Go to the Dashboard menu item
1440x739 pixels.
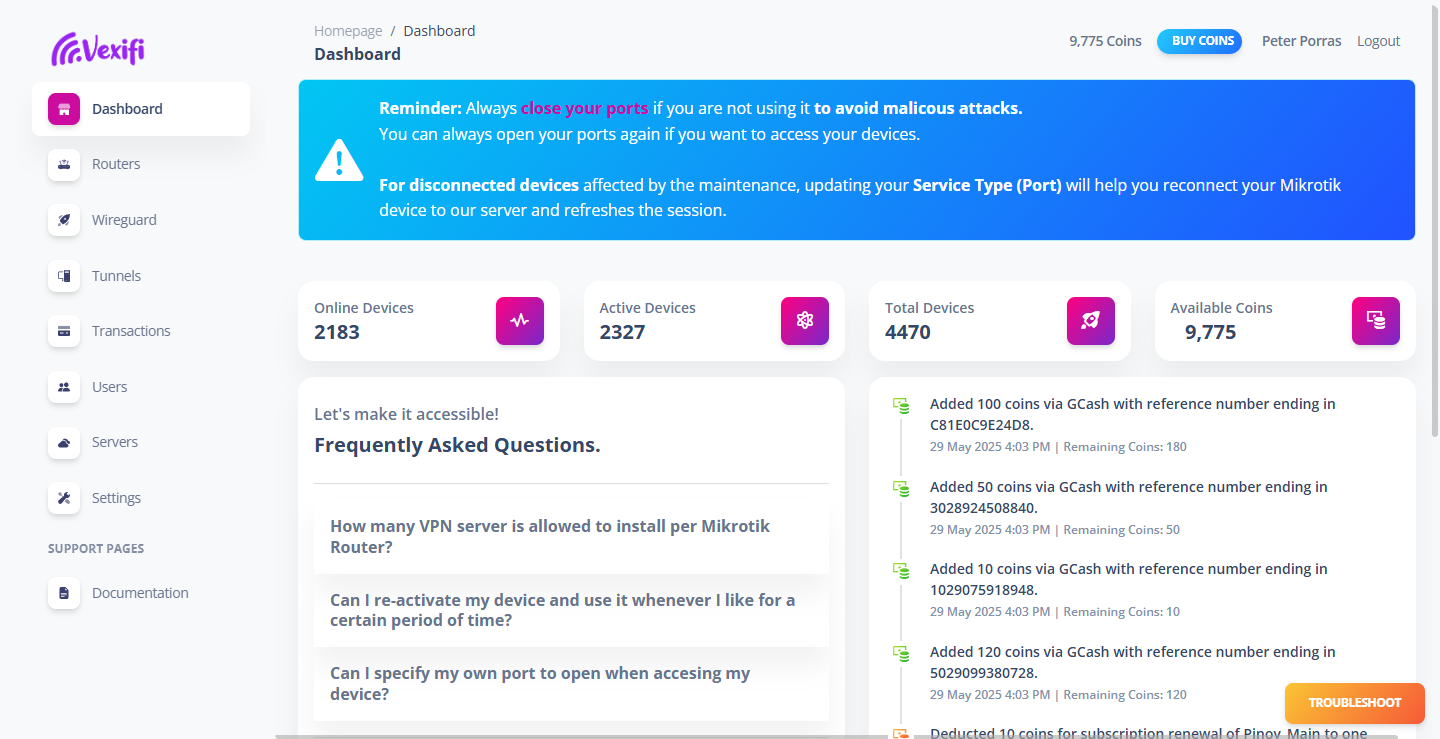(x=141, y=109)
